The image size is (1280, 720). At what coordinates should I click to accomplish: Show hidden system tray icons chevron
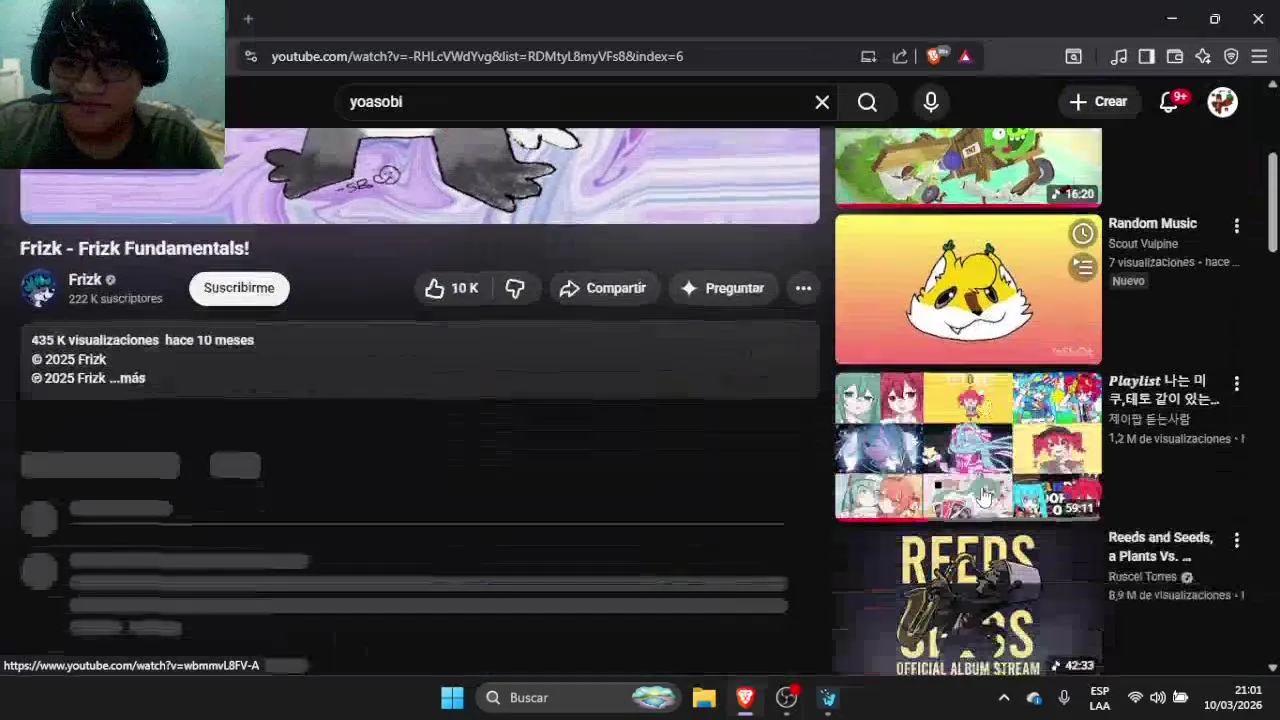point(1004,698)
